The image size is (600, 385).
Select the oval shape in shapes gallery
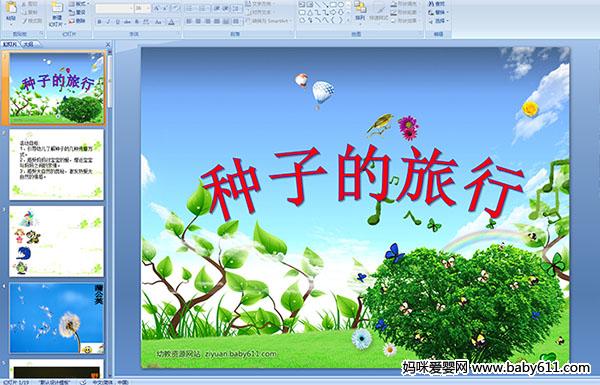tap(341, 5)
